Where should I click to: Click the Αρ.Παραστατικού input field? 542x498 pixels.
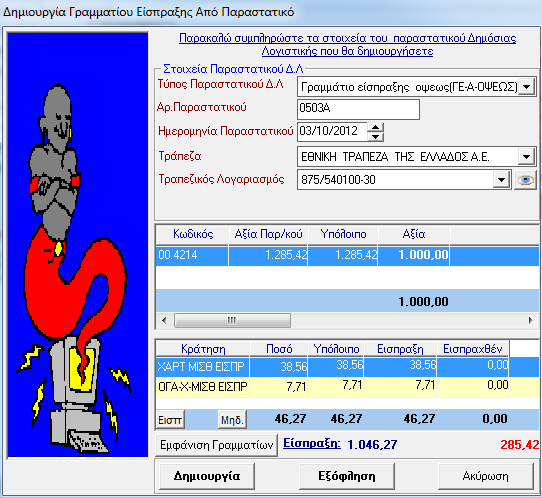pyautogui.click(x=358, y=109)
